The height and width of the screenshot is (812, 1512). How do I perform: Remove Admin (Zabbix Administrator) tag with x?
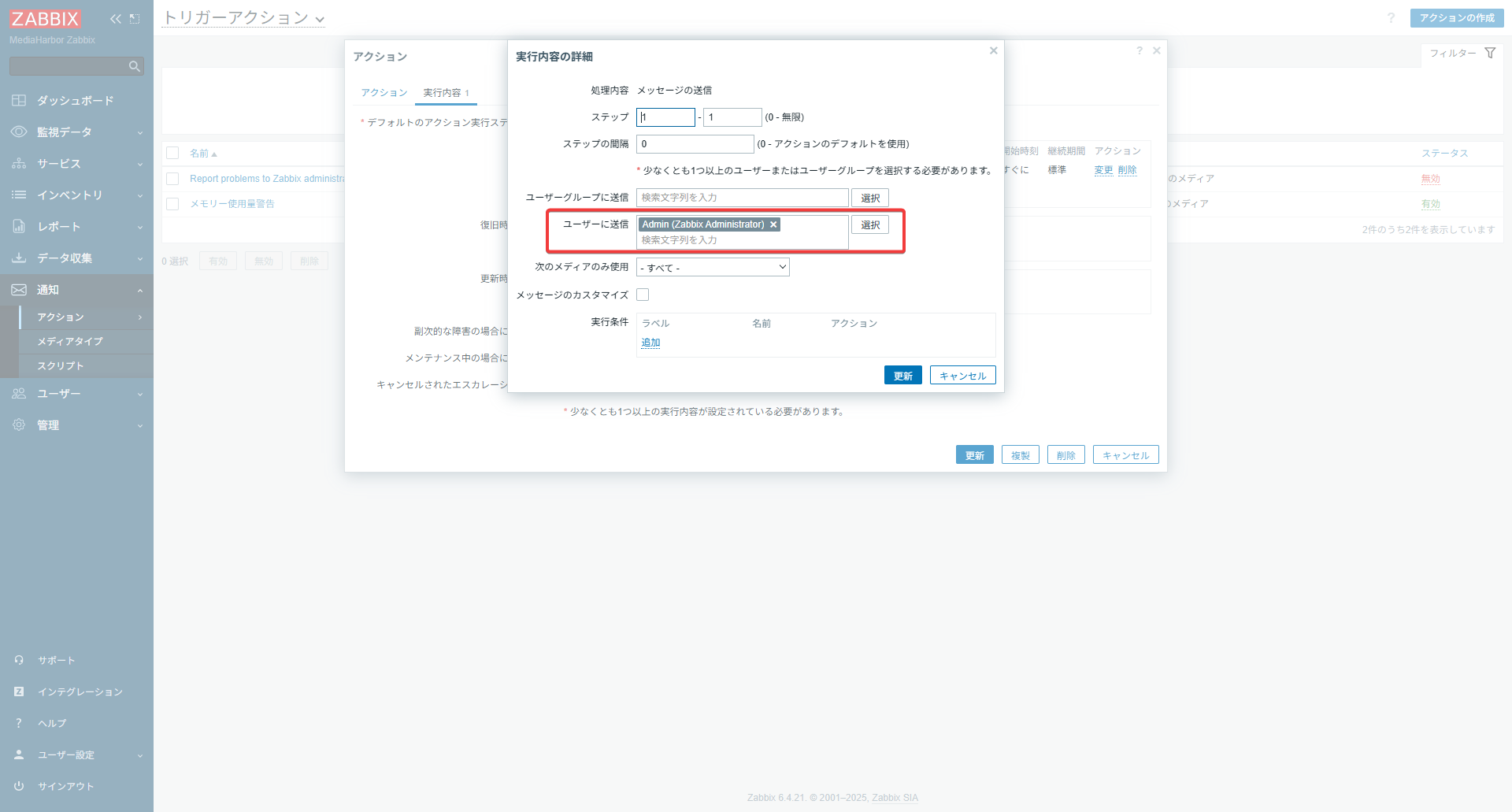click(773, 224)
